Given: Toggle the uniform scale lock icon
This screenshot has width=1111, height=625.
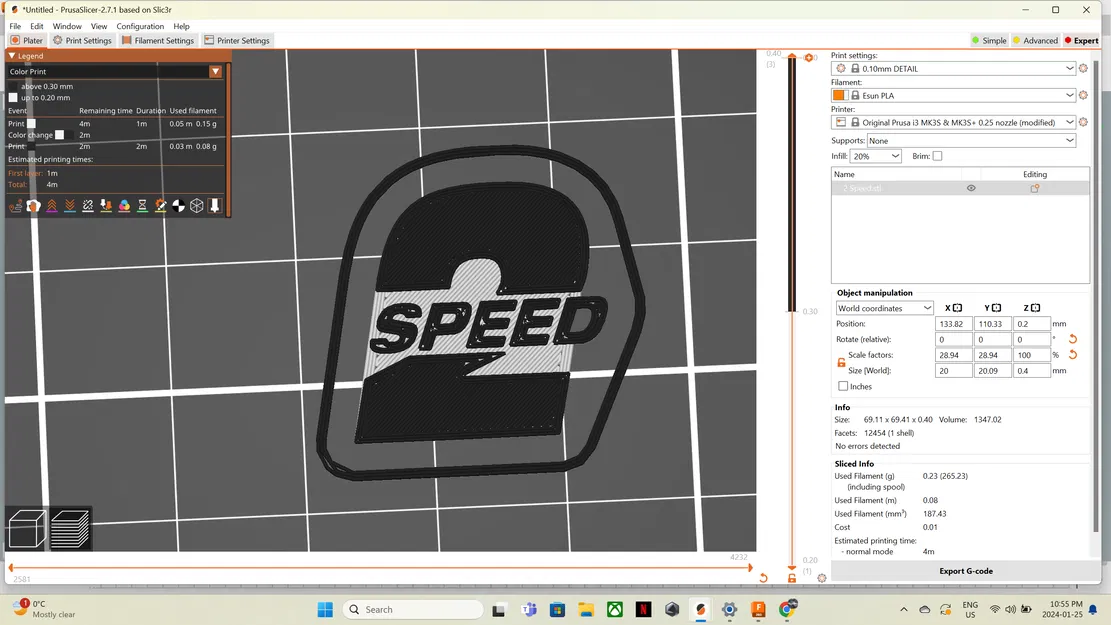Looking at the screenshot, I should pos(841,363).
